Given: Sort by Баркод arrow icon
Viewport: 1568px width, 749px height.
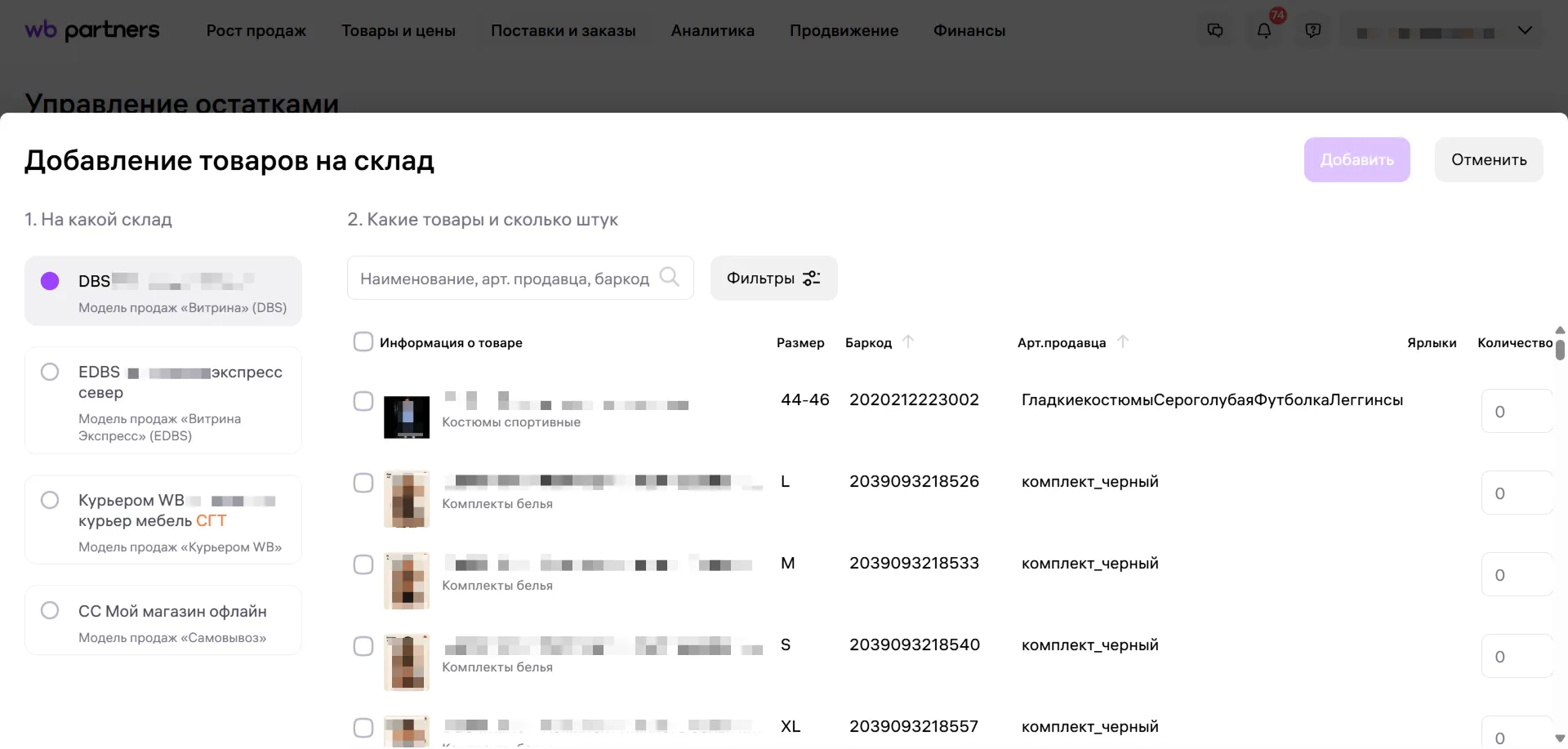Looking at the screenshot, I should click(x=908, y=342).
